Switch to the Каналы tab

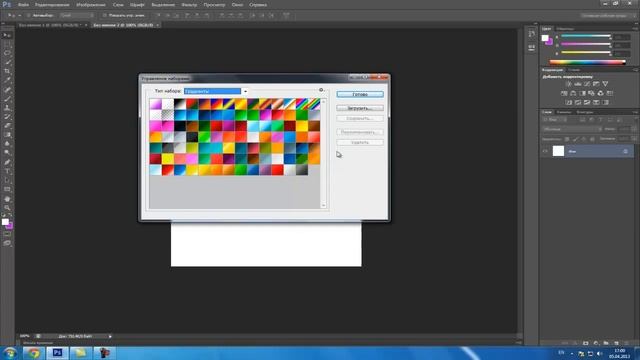click(564, 112)
